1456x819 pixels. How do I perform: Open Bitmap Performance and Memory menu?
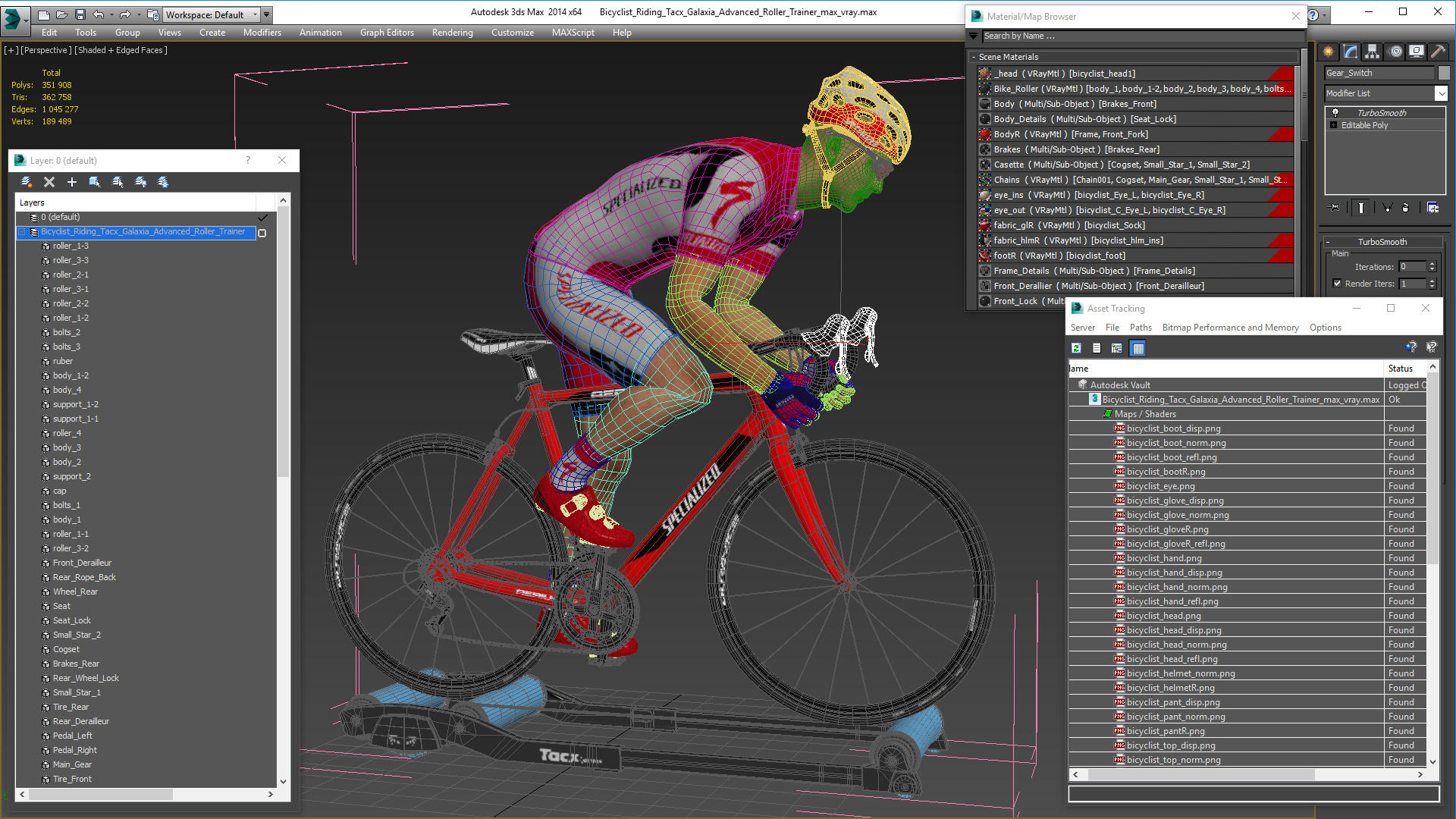(x=1230, y=328)
